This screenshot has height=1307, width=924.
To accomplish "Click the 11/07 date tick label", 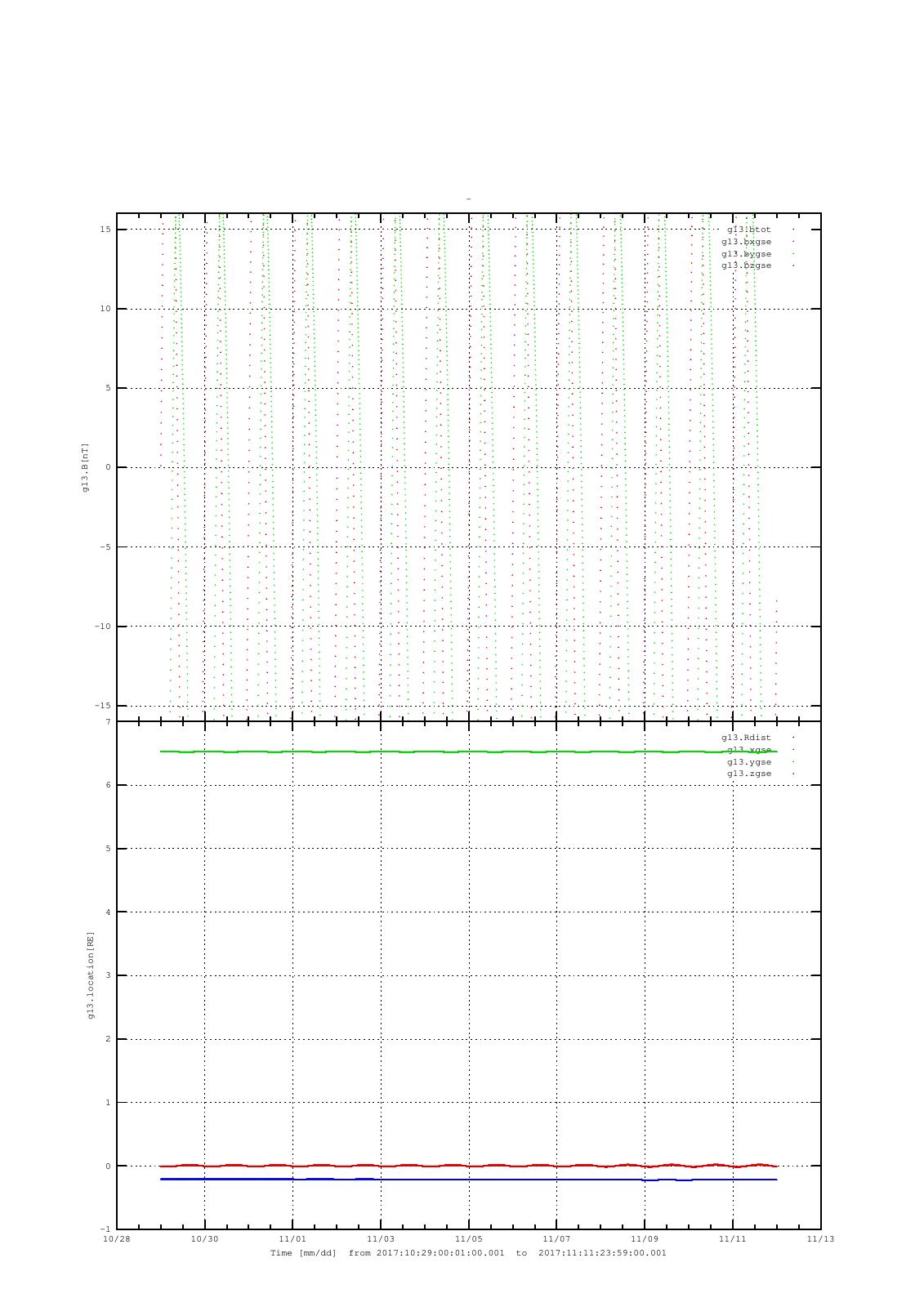I will [556, 1239].
